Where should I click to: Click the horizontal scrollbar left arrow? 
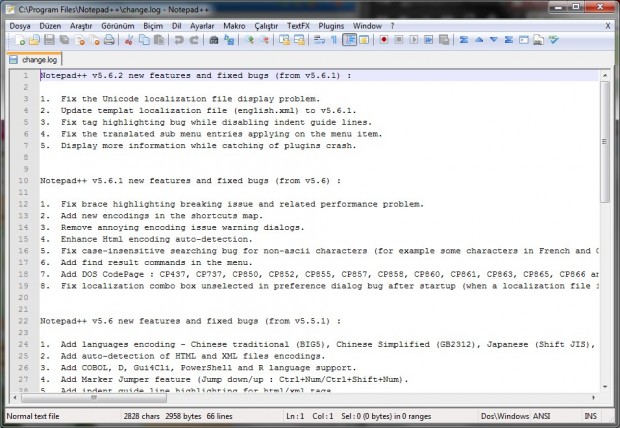pos(15,398)
